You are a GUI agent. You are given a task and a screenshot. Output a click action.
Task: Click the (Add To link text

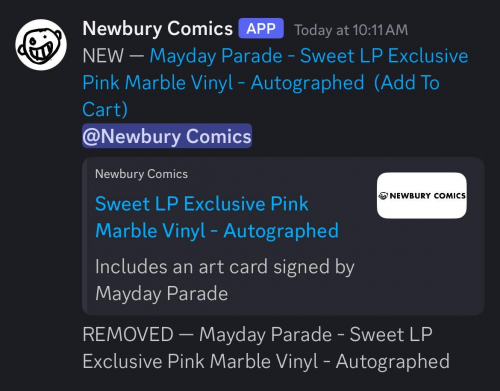tap(406, 83)
